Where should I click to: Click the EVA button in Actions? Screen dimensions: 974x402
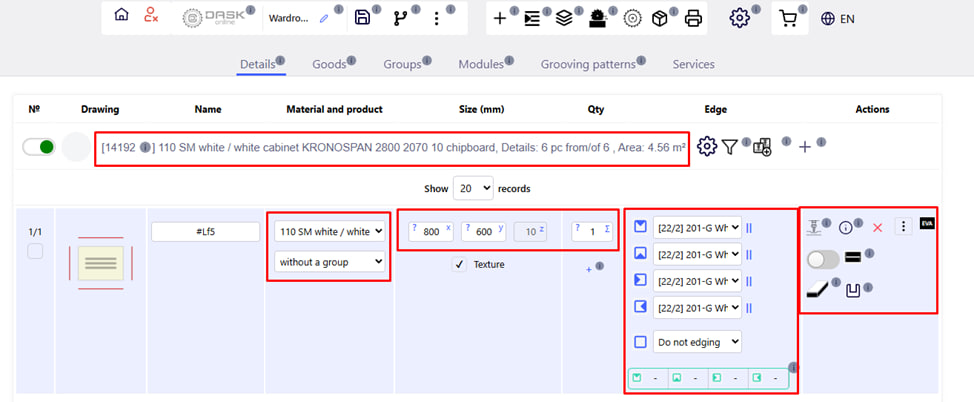click(x=926, y=226)
